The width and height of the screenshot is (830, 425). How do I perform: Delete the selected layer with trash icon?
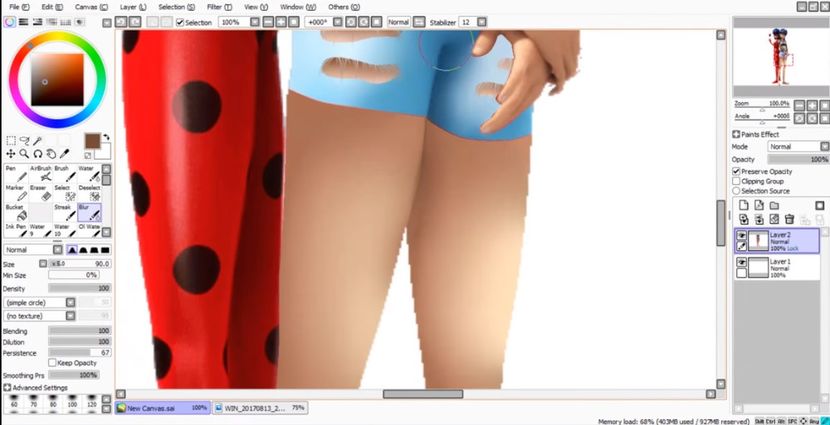point(789,219)
